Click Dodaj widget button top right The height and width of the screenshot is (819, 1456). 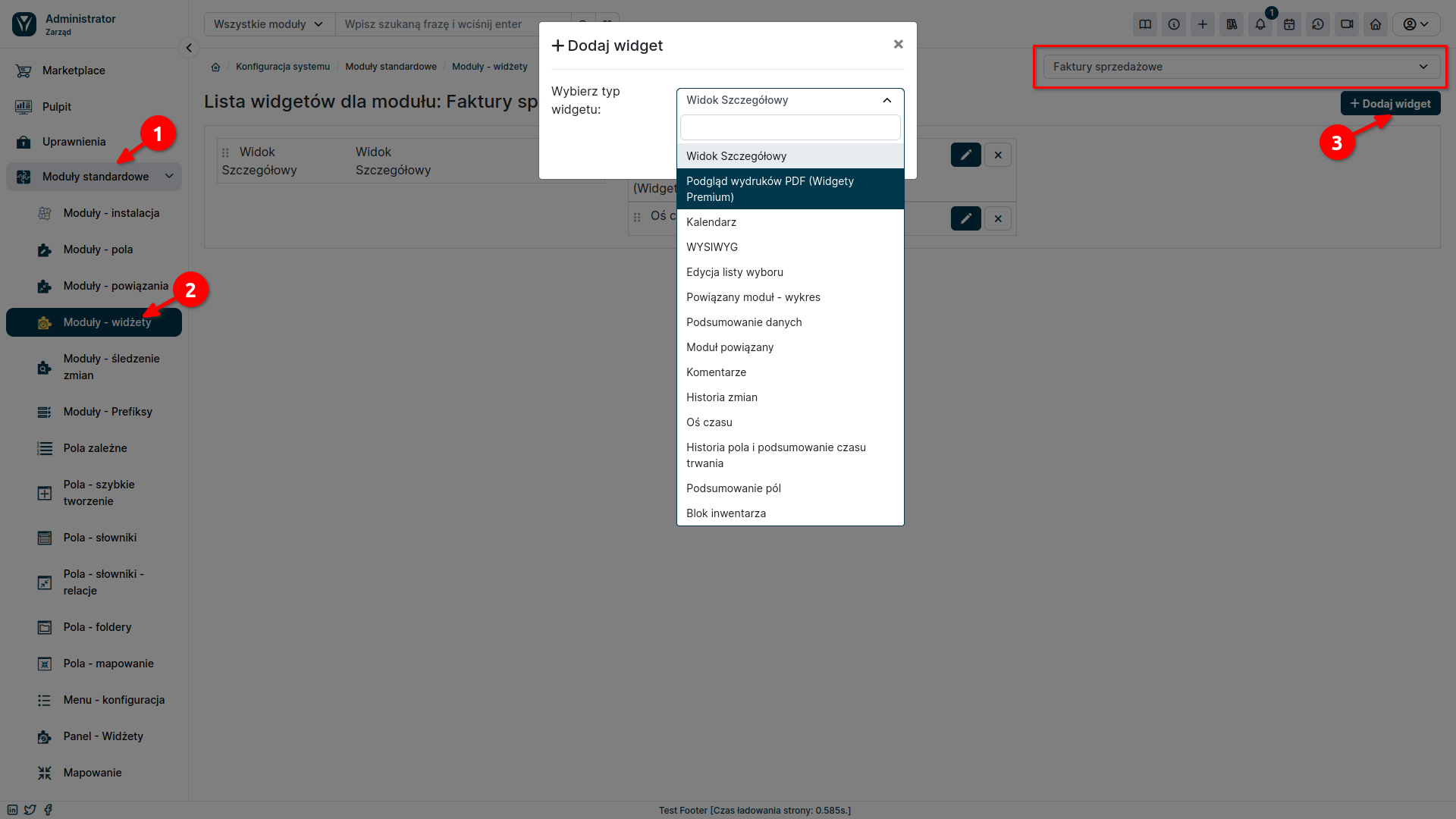(1390, 103)
